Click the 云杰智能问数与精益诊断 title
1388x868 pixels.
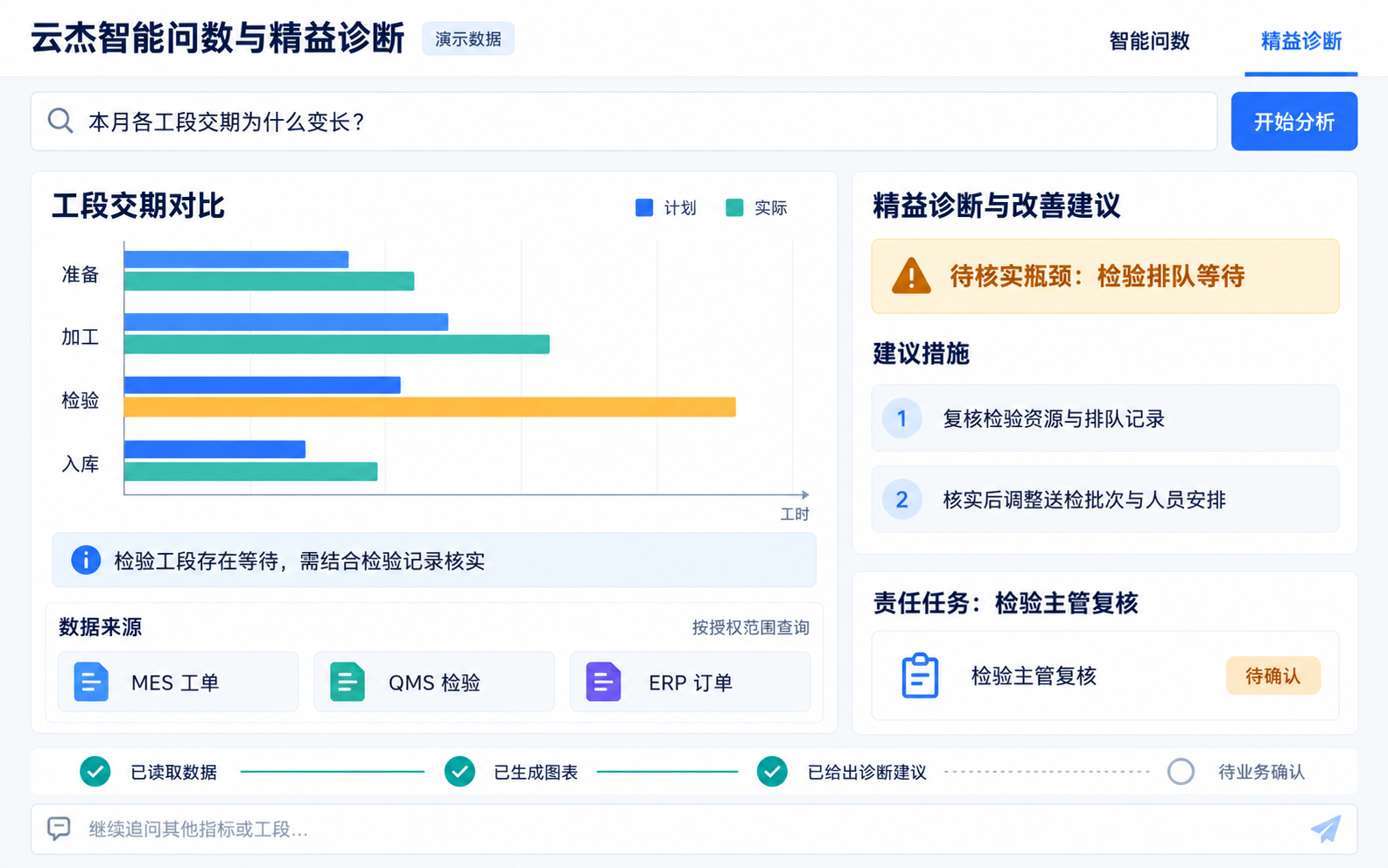[218, 38]
